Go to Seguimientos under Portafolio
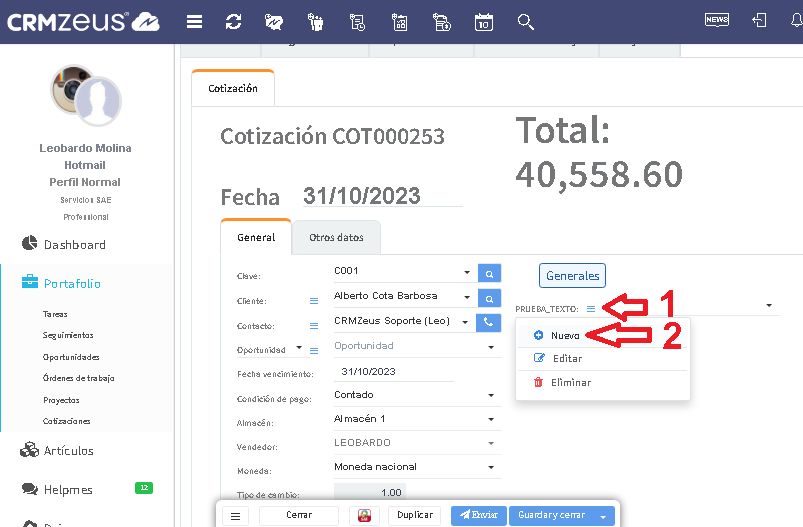This screenshot has width=803, height=527. (x=68, y=335)
